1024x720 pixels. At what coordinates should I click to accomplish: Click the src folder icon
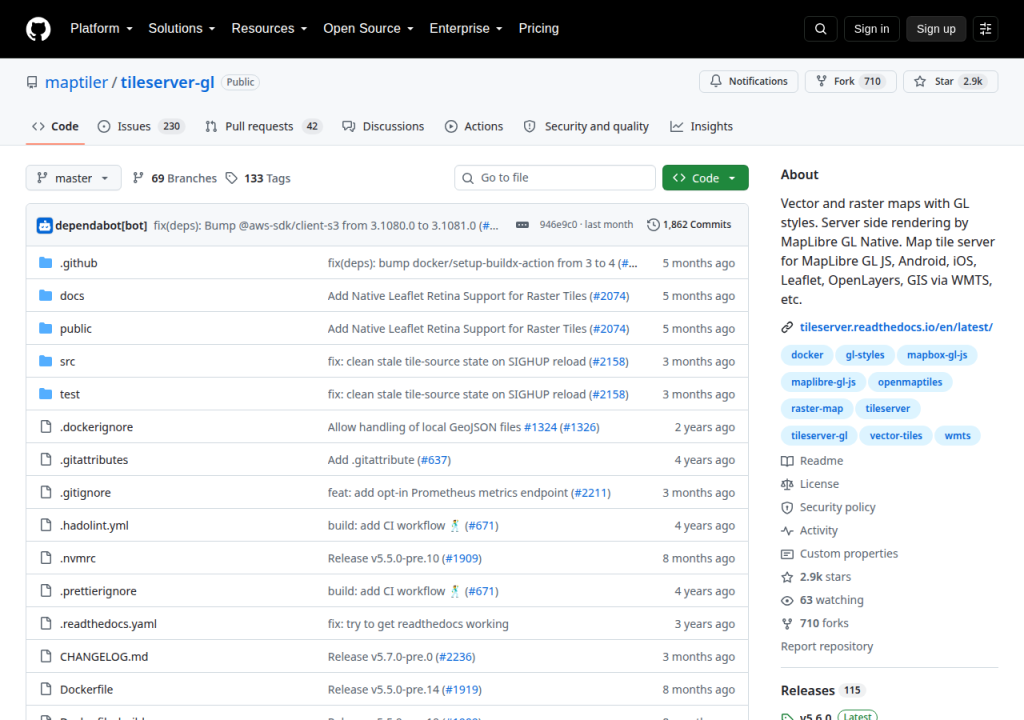coord(46,361)
